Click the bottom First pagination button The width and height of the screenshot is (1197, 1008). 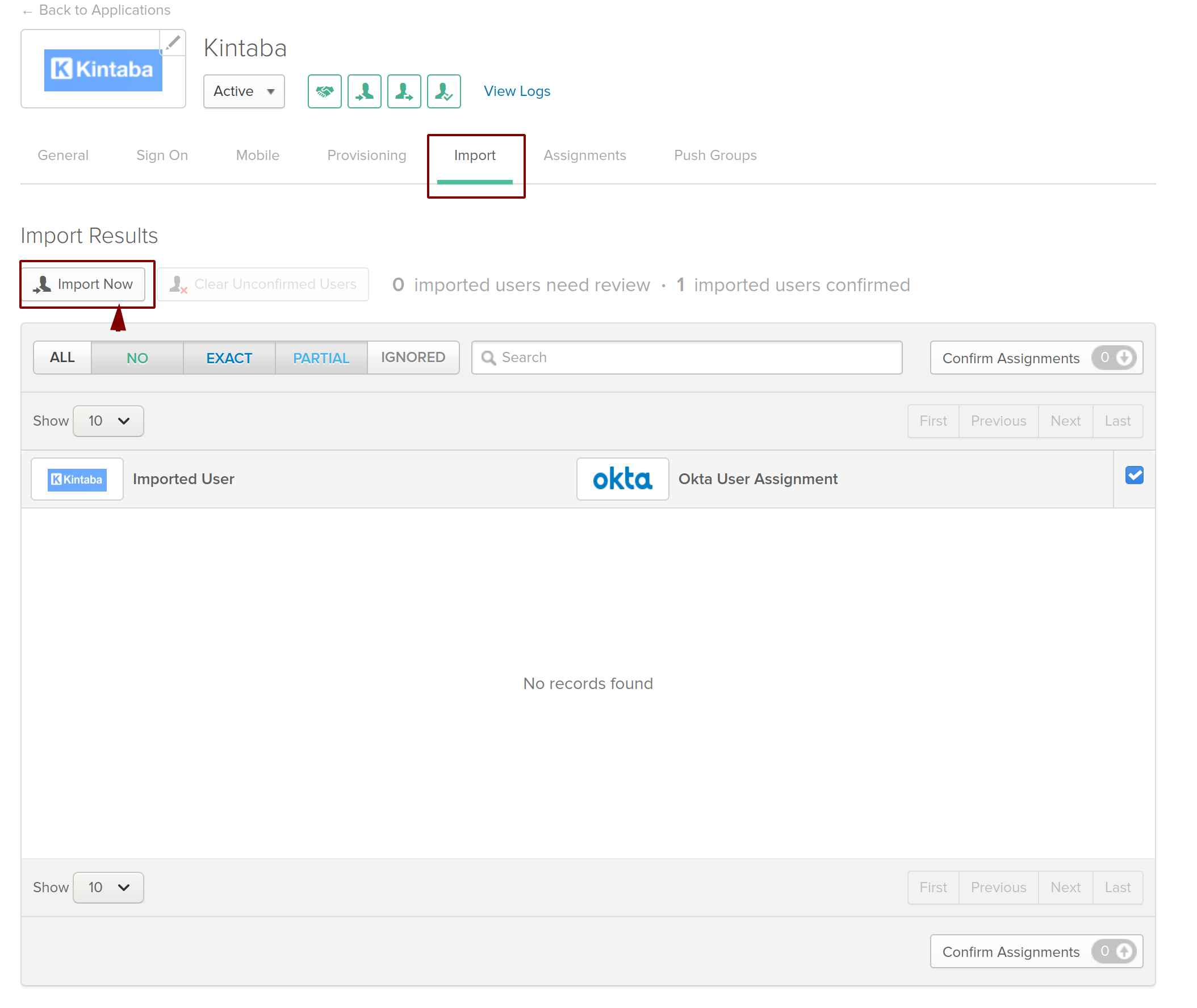933,888
